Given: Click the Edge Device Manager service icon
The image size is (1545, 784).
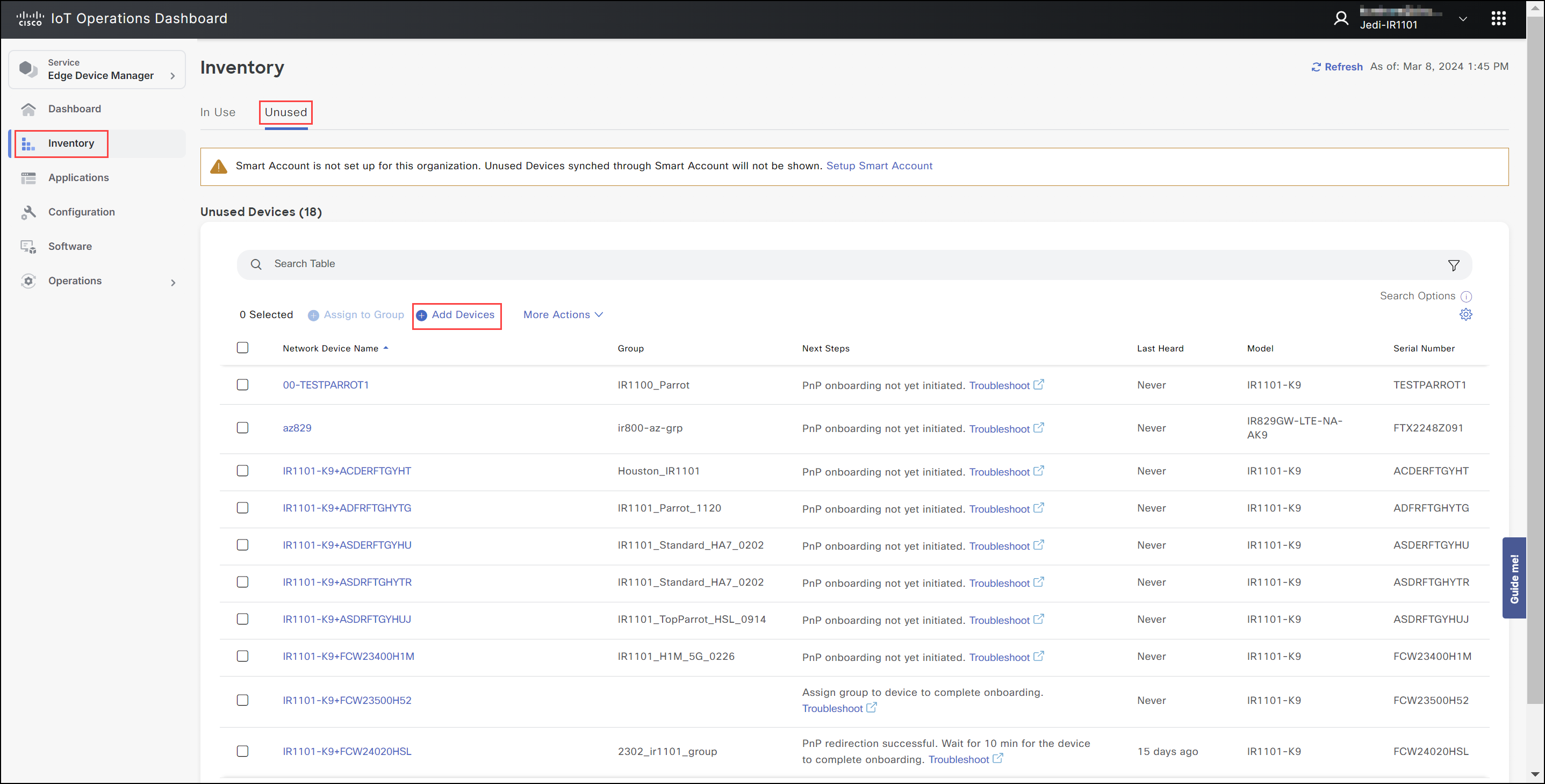Looking at the screenshot, I should pos(28,69).
